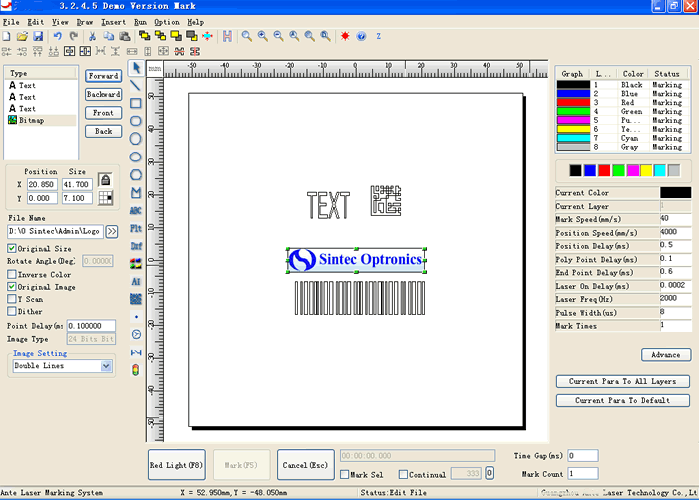Enable the Inverse Color checkbox
The height and width of the screenshot is (500, 699).
tap(12, 275)
